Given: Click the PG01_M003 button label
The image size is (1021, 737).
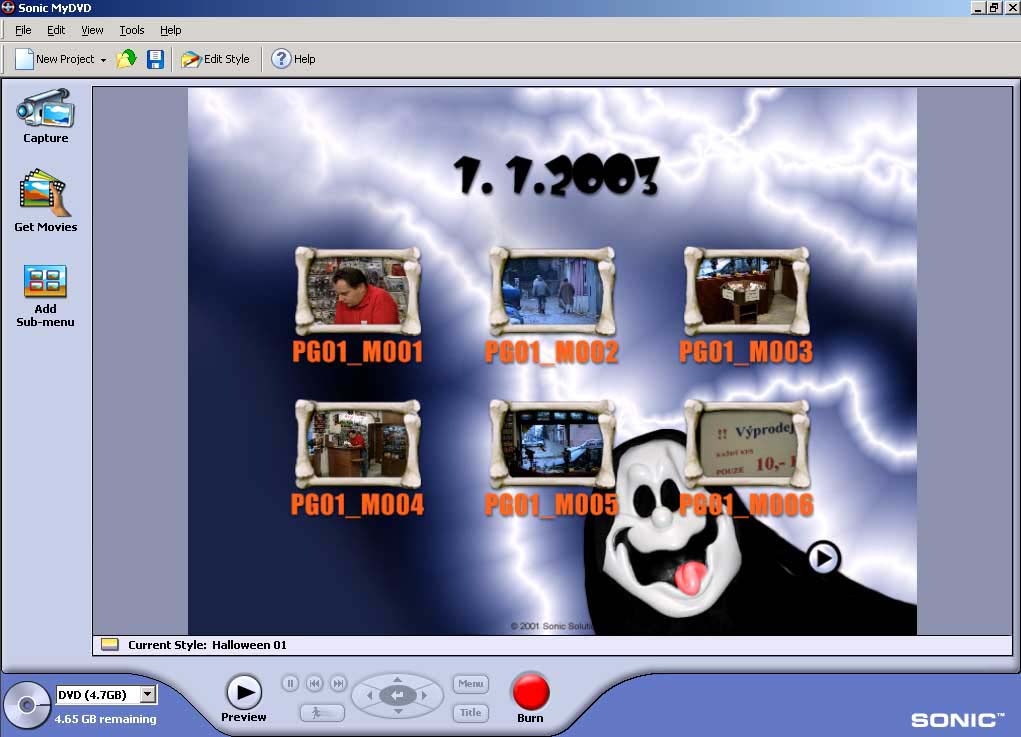Looking at the screenshot, I should point(746,352).
